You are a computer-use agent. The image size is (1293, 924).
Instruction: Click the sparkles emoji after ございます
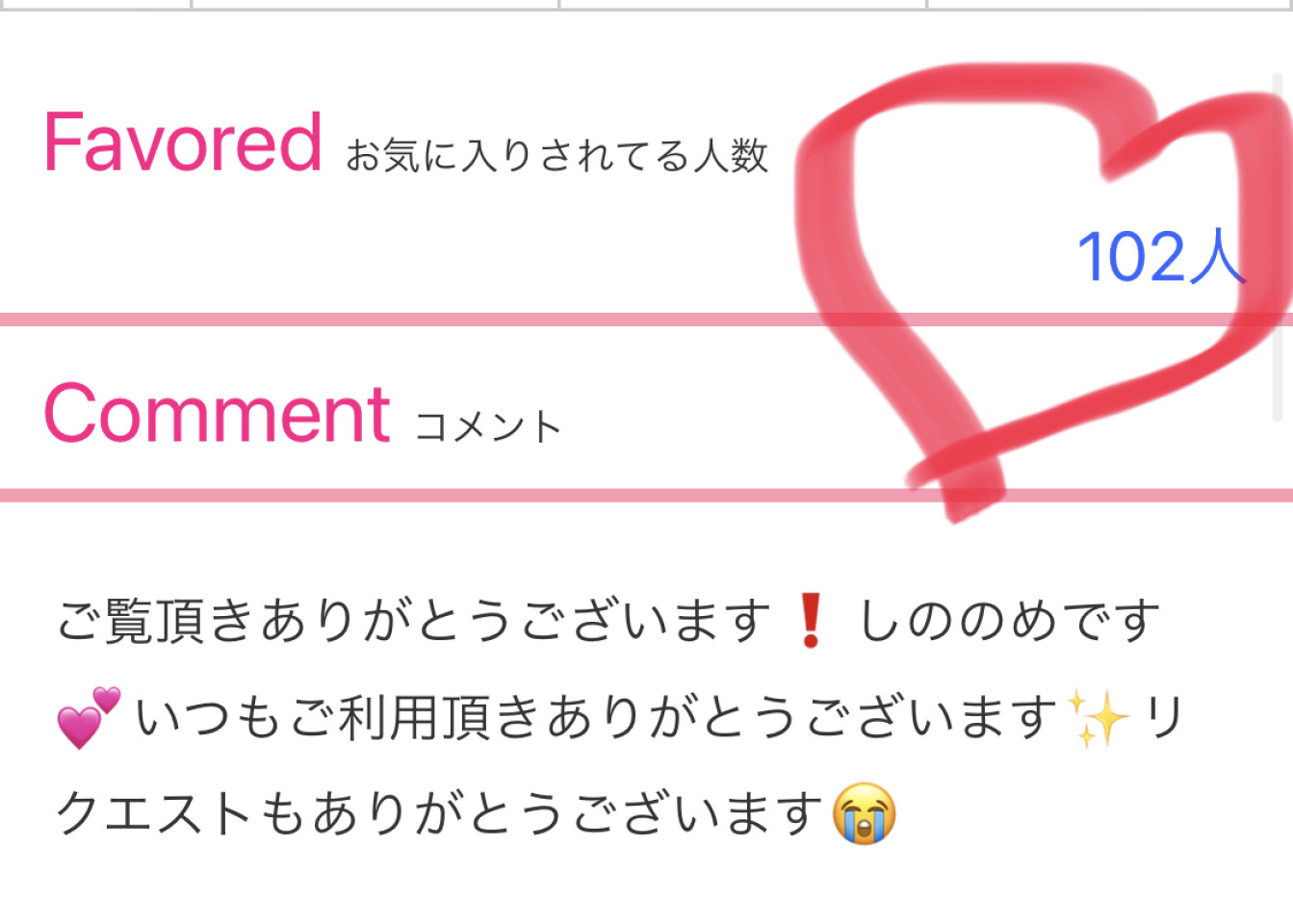[1098, 718]
